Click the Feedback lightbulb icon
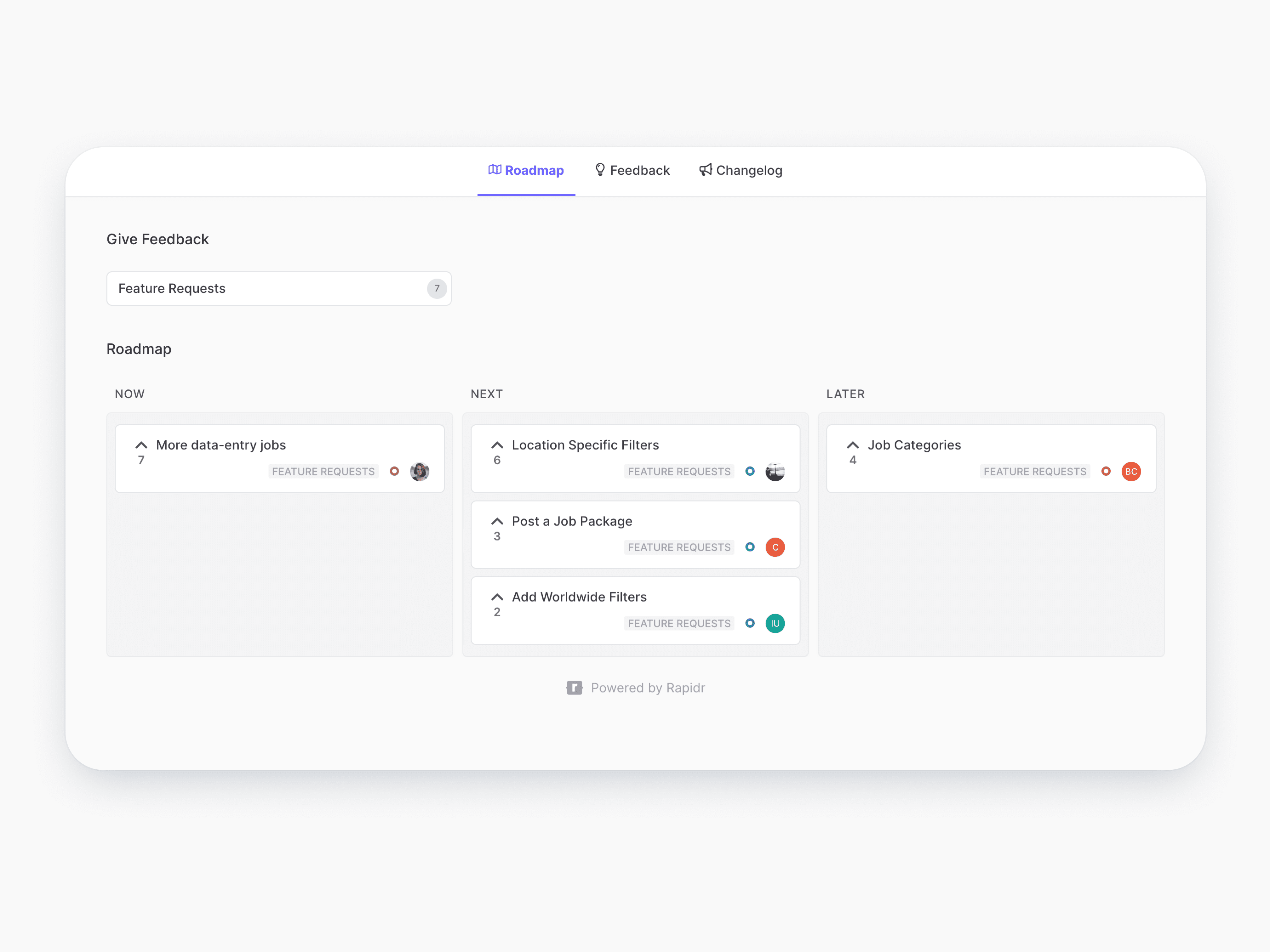1270x952 pixels. click(600, 170)
